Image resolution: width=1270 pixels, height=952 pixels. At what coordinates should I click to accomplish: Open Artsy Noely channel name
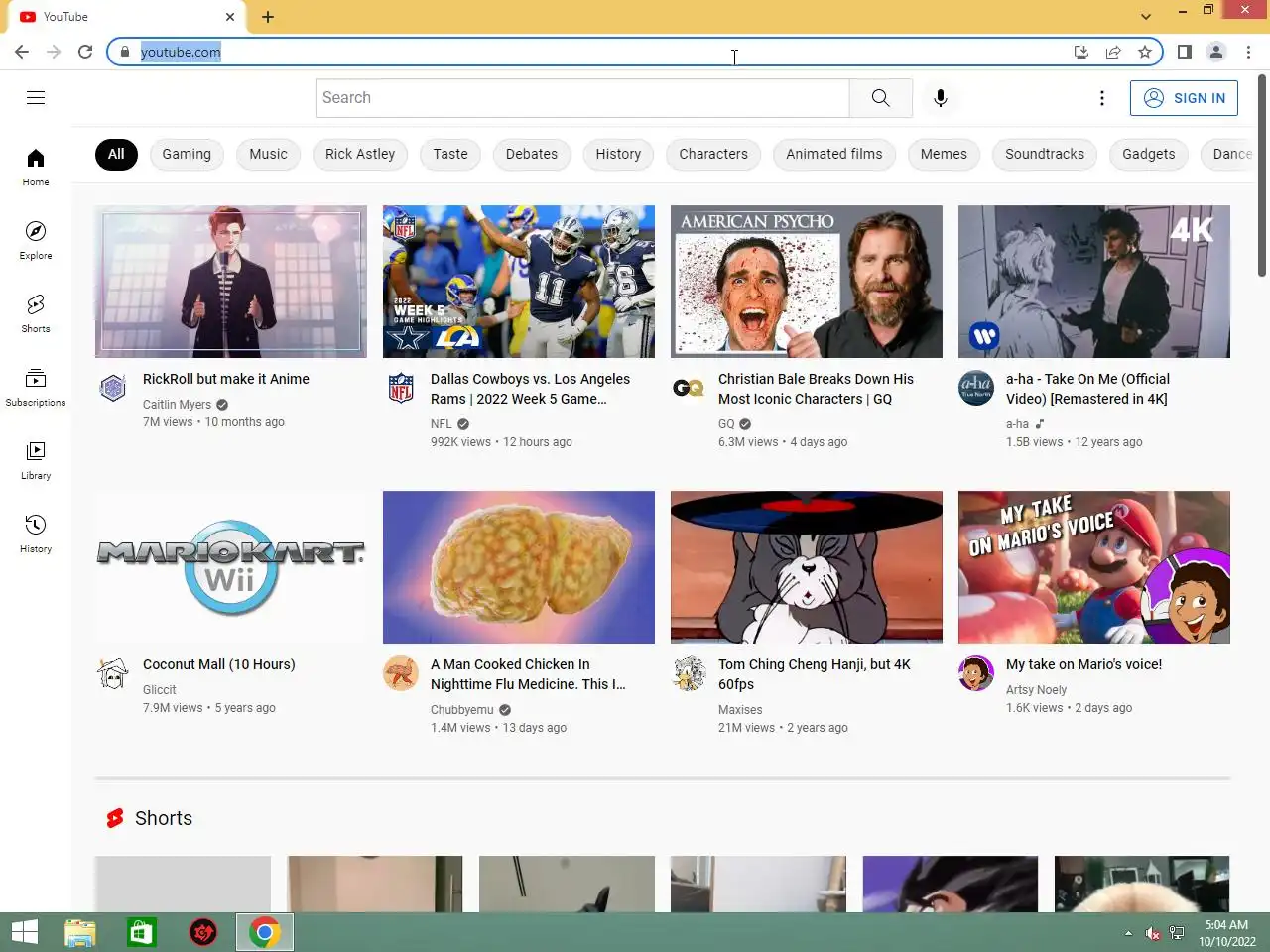tap(1036, 689)
